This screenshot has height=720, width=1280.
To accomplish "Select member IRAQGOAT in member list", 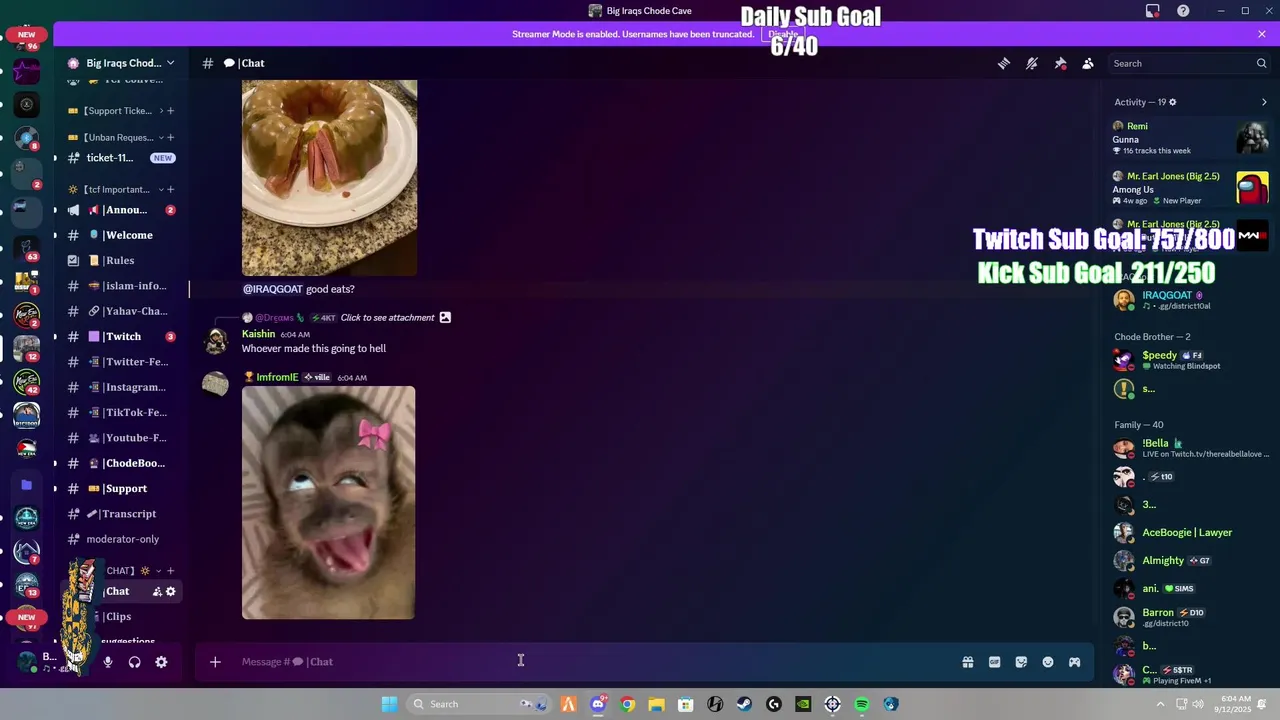I will tap(1190, 300).
